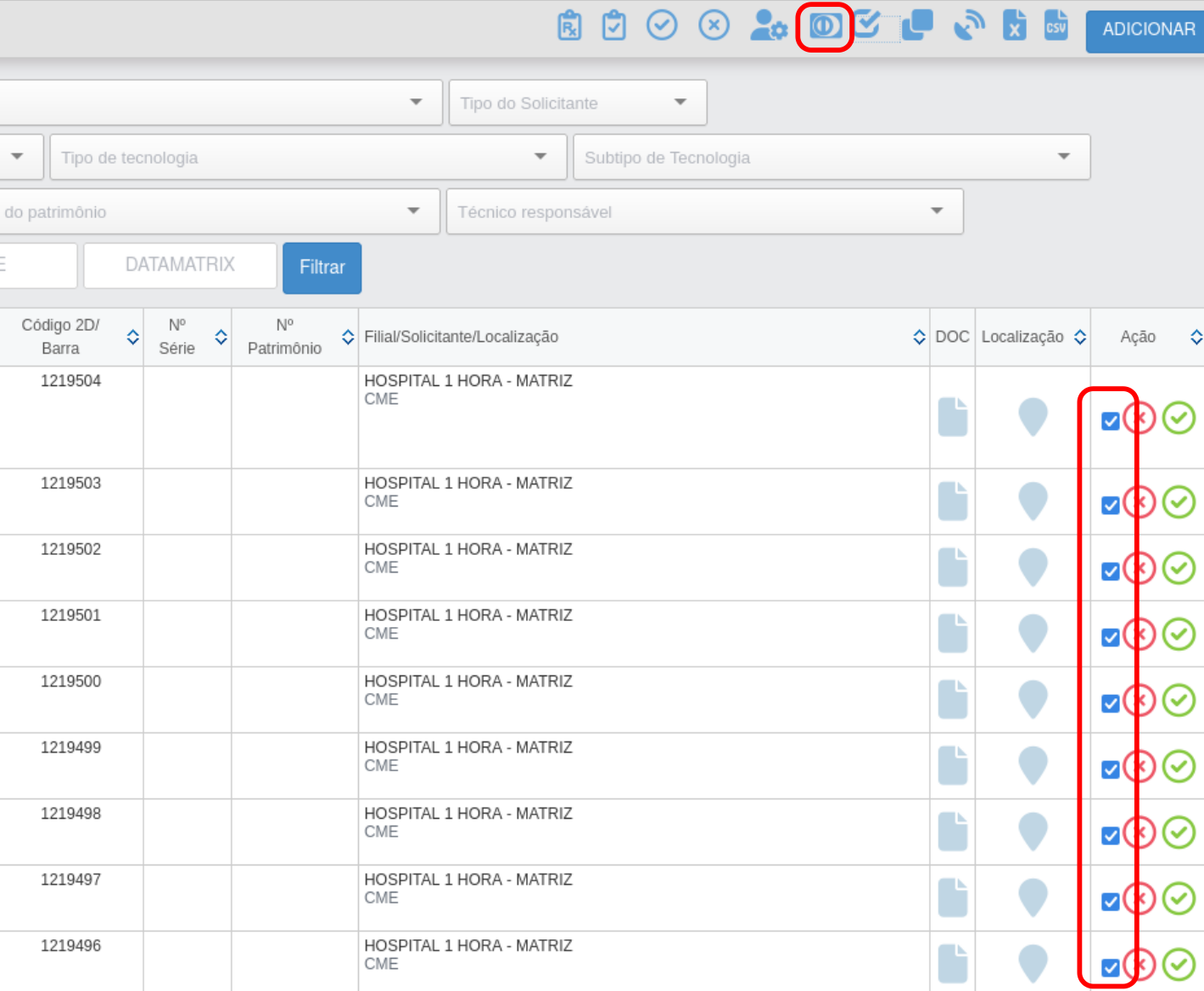Click HOSPITAL 1 HORA - MATRIZ in row 1219500
Image resolution: width=1204 pixels, height=991 pixels.
468,682
